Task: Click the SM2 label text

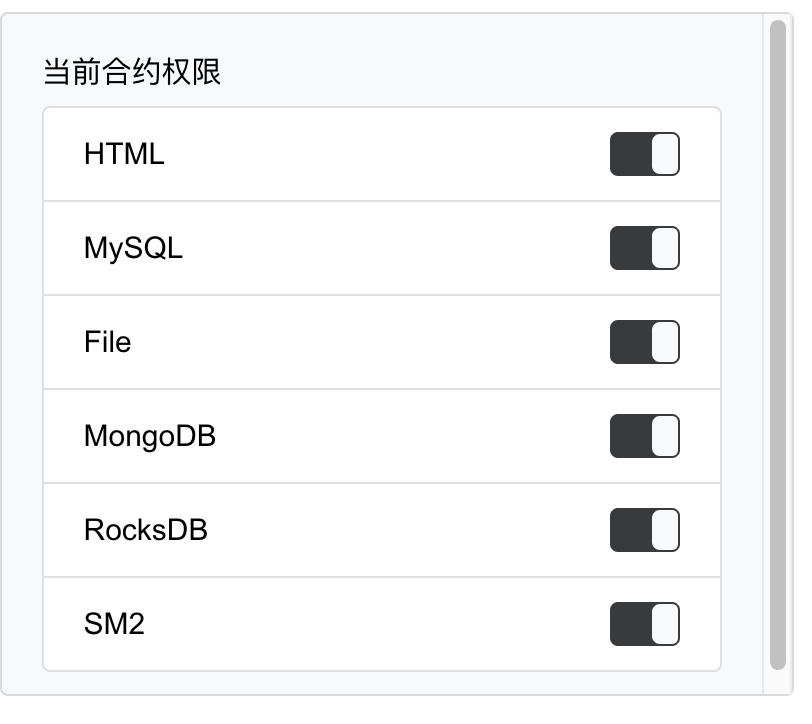Action: [114, 624]
